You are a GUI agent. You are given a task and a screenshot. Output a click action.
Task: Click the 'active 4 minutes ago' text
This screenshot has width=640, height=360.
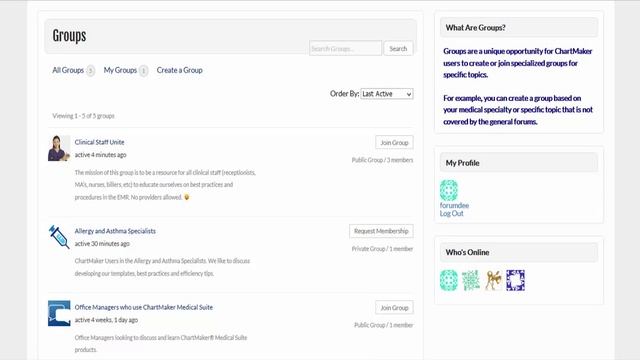coord(100,155)
